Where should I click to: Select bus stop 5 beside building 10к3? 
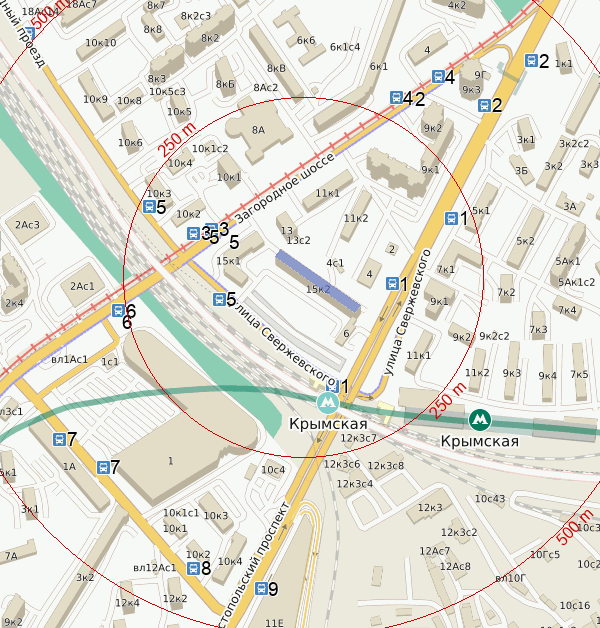(149, 207)
